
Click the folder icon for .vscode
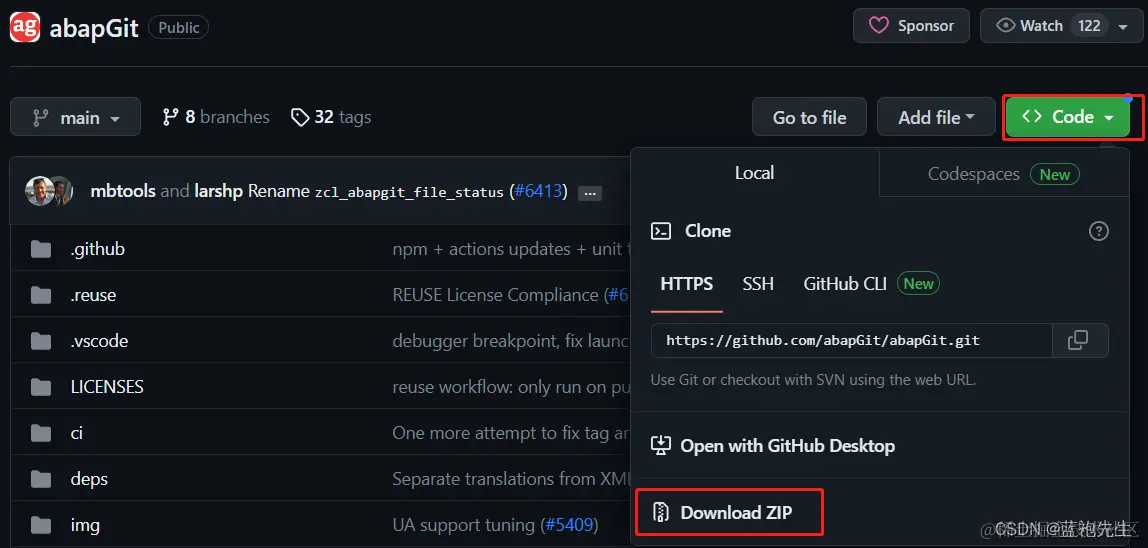(x=41, y=341)
